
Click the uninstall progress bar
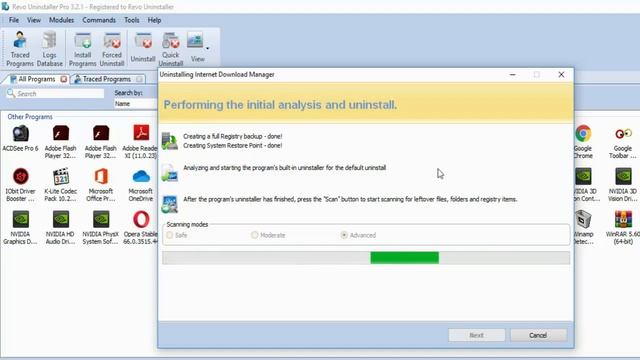[366, 258]
